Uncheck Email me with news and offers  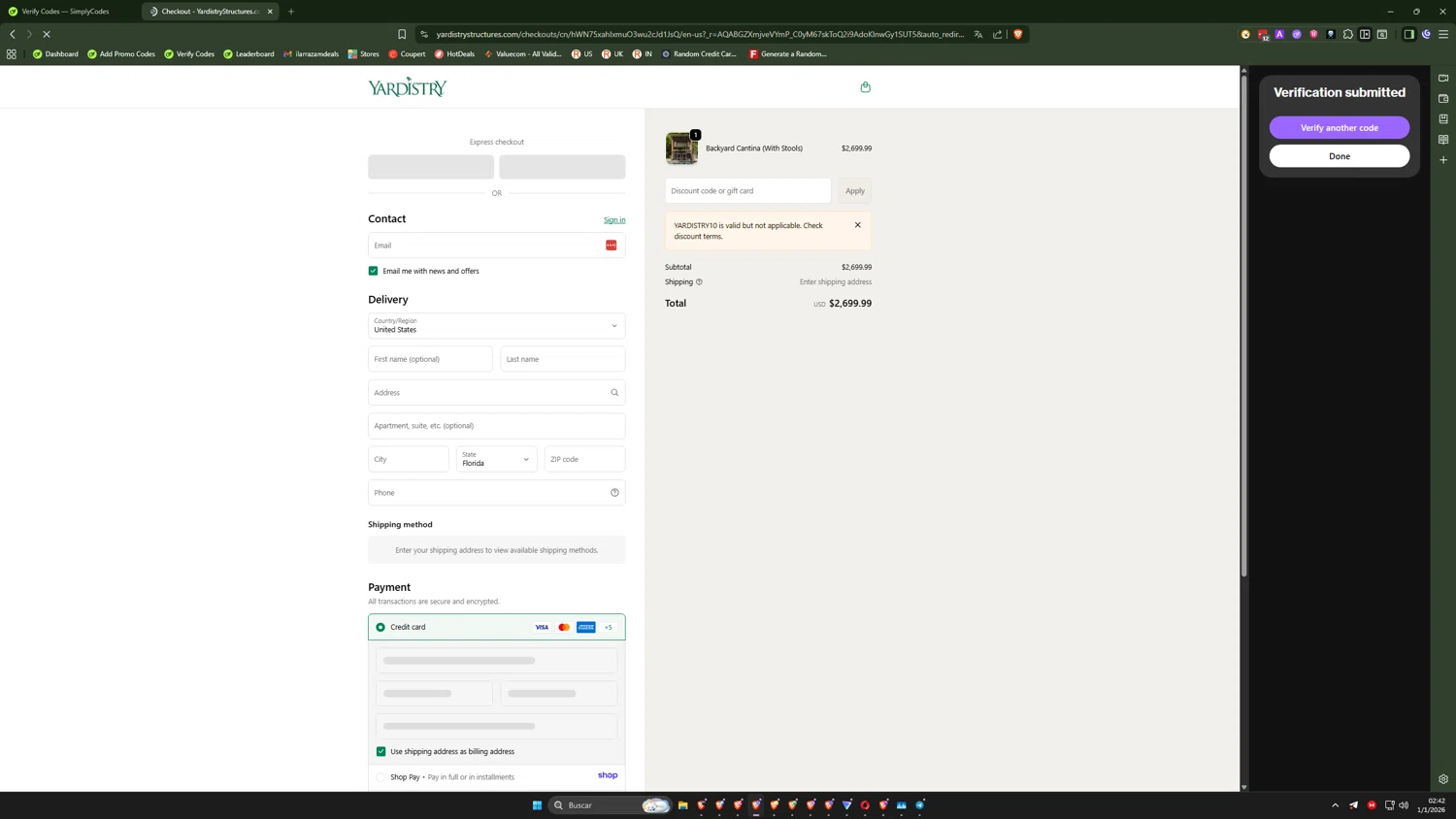[373, 271]
